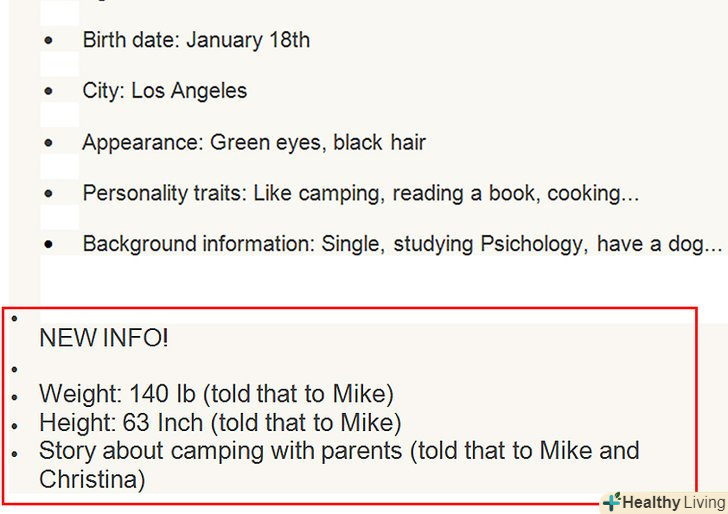Select the Birth date: January 18th line
The image size is (728, 514).
coord(196,40)
